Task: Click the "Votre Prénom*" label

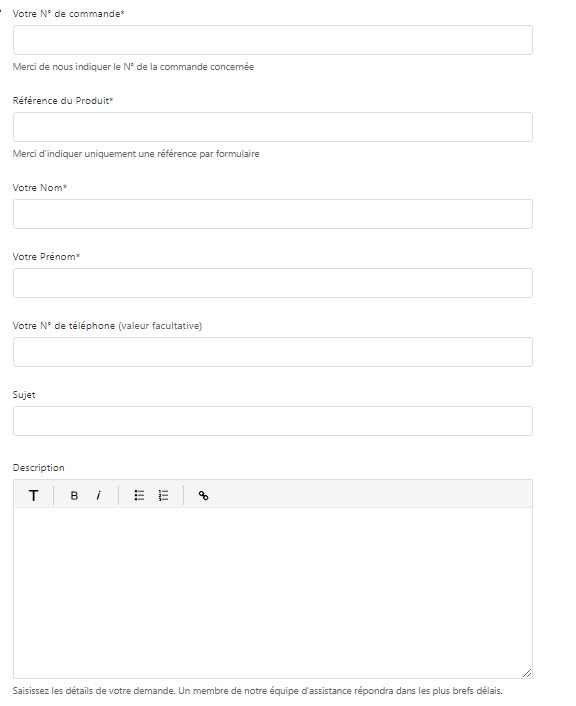Action: pyautogui.click(x=46, y=257)
